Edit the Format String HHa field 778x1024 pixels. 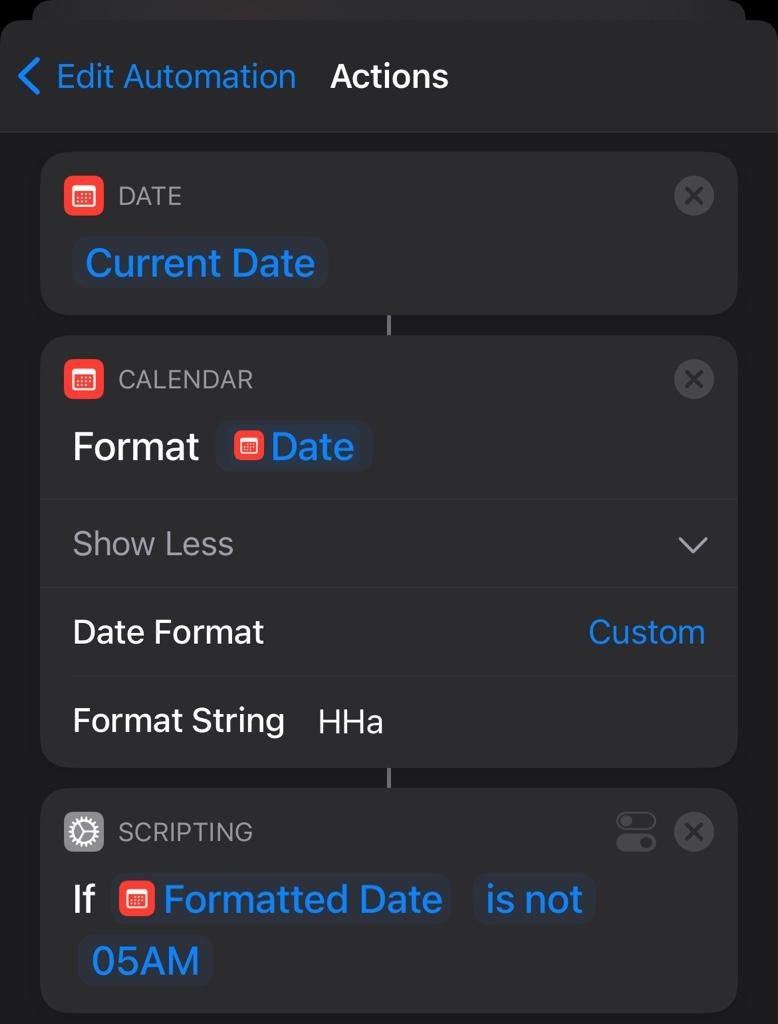[x=350, y=721]
